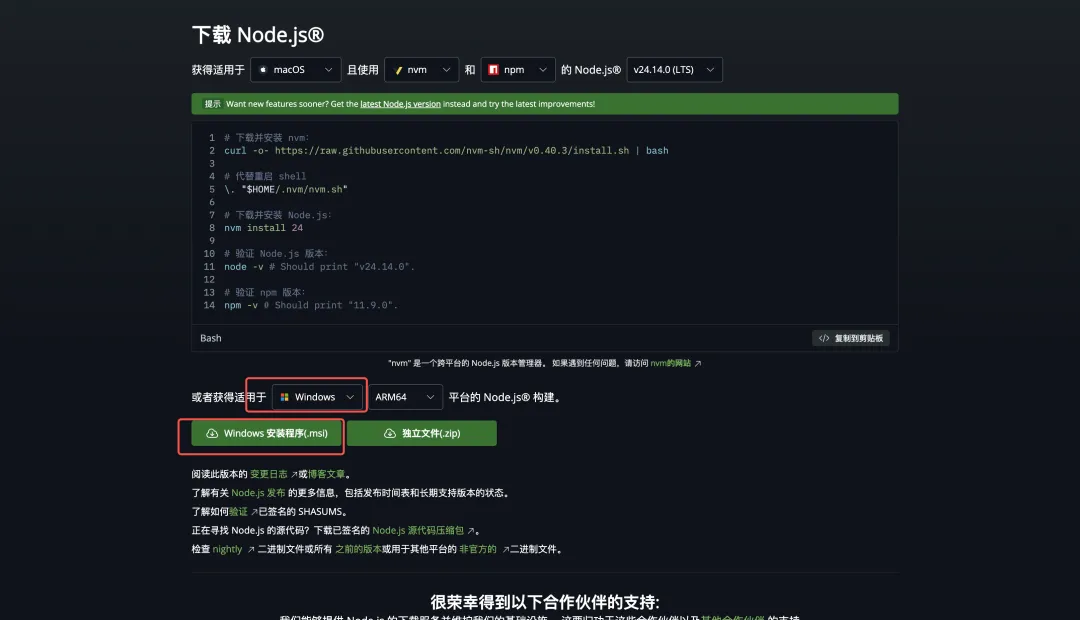Open the Node.js 发布 releases link

point(258,493)
